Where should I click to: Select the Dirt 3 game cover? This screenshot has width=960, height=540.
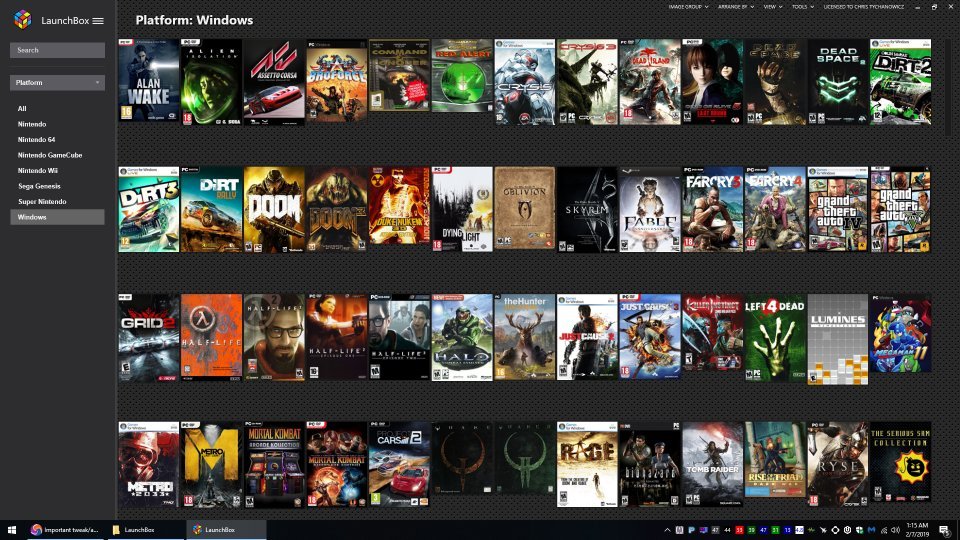[x=149, y=209]
